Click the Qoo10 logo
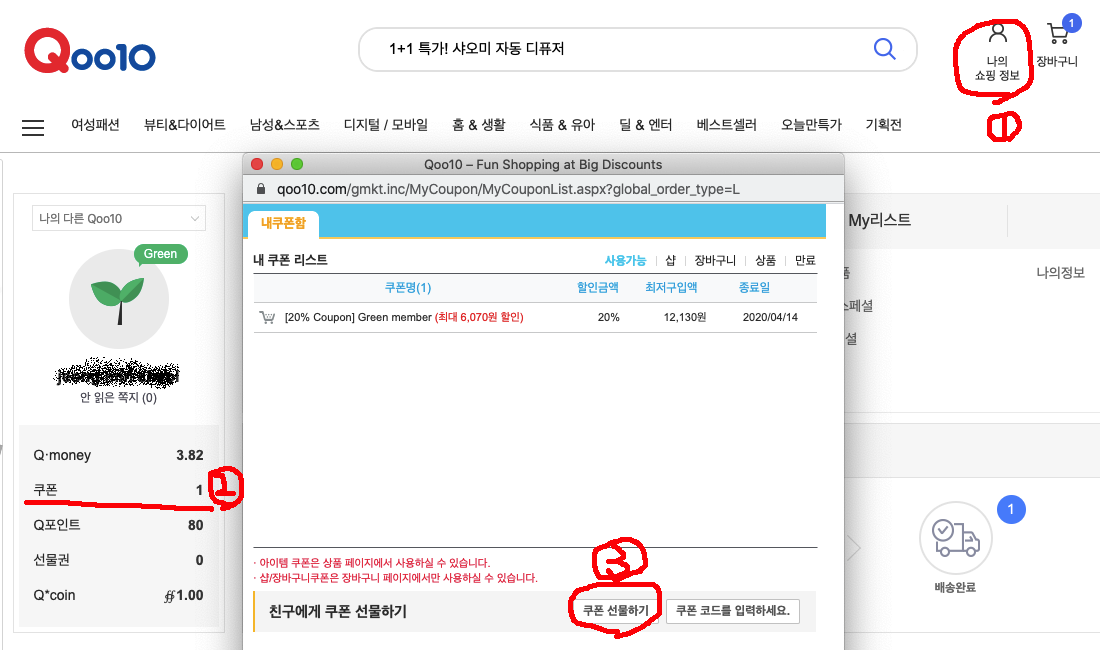The height and width of the screenshot is (650, 1100). coord(90,50)
